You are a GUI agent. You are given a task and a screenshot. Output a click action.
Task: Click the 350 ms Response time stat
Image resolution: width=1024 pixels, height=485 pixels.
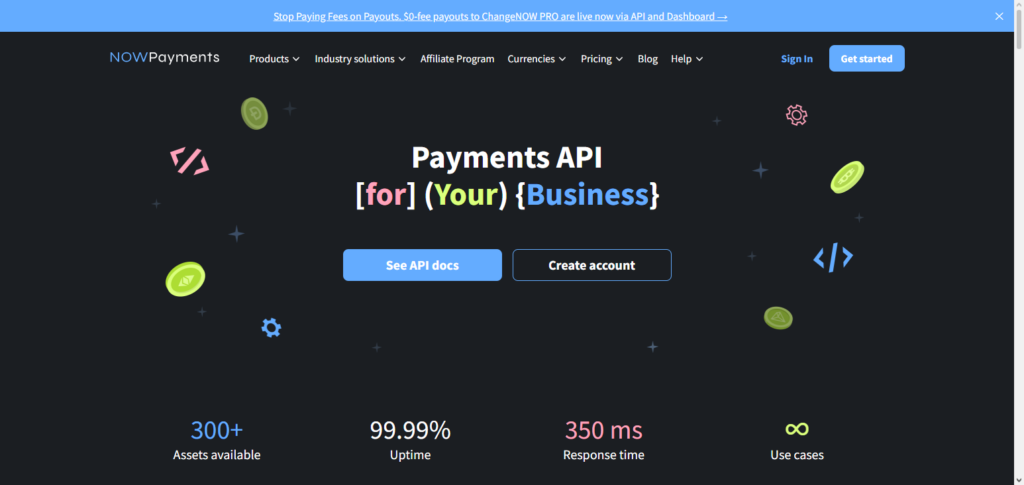(x=603, y=441)
